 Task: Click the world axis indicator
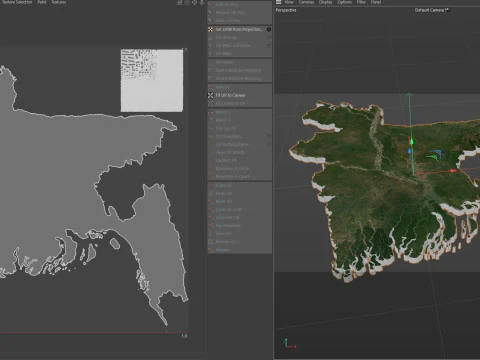click(289, 344)
